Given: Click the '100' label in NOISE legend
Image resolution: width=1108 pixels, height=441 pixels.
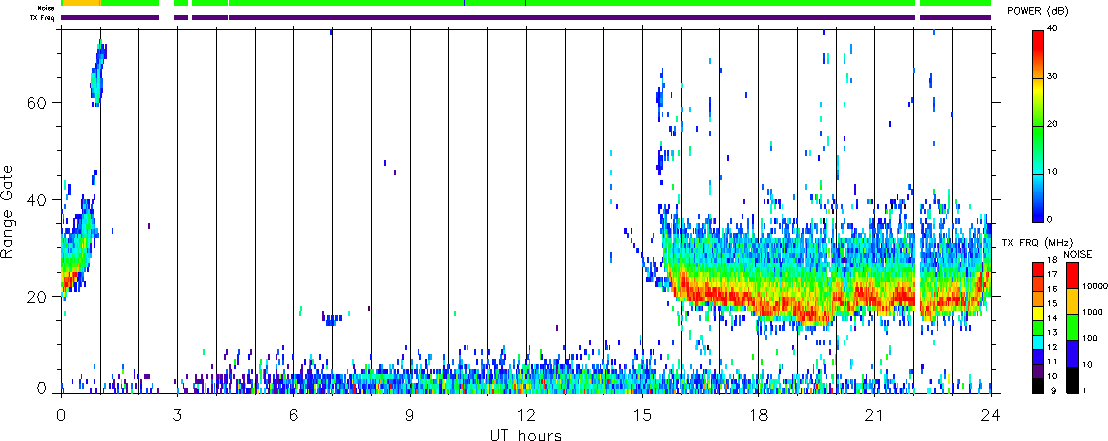Looking at the screenshot, I should point(1090,339).
